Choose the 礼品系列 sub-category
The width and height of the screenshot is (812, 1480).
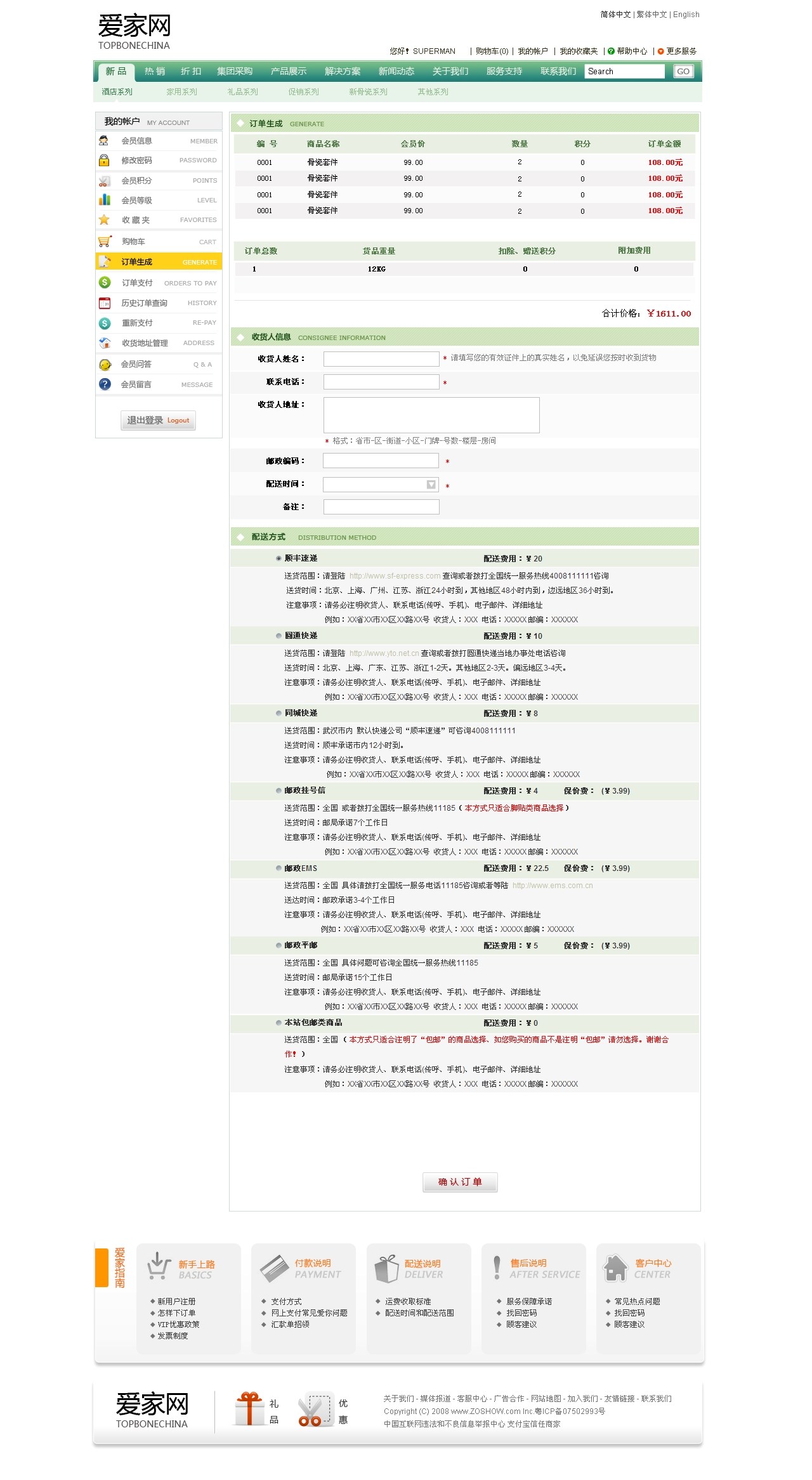coord(243,92)
